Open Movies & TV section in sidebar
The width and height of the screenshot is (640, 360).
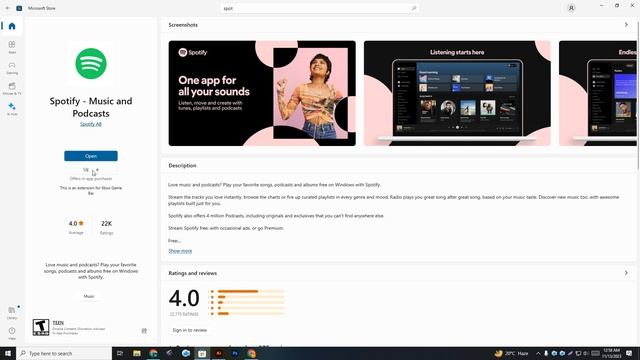pyautogui.click(x=12, y=88)
